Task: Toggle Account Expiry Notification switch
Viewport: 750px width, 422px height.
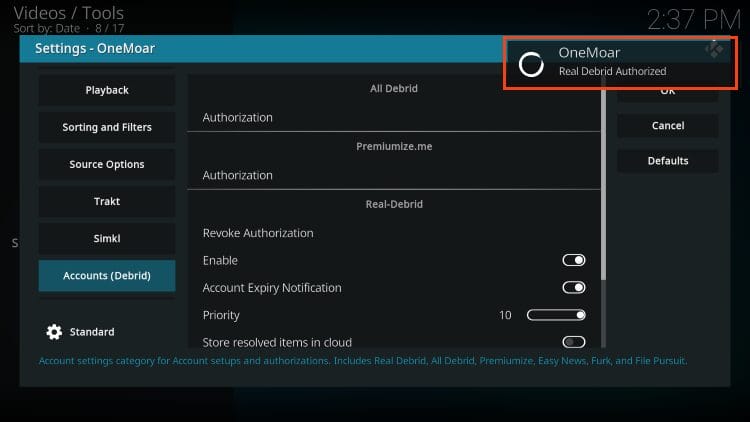Action: [574, 288]
